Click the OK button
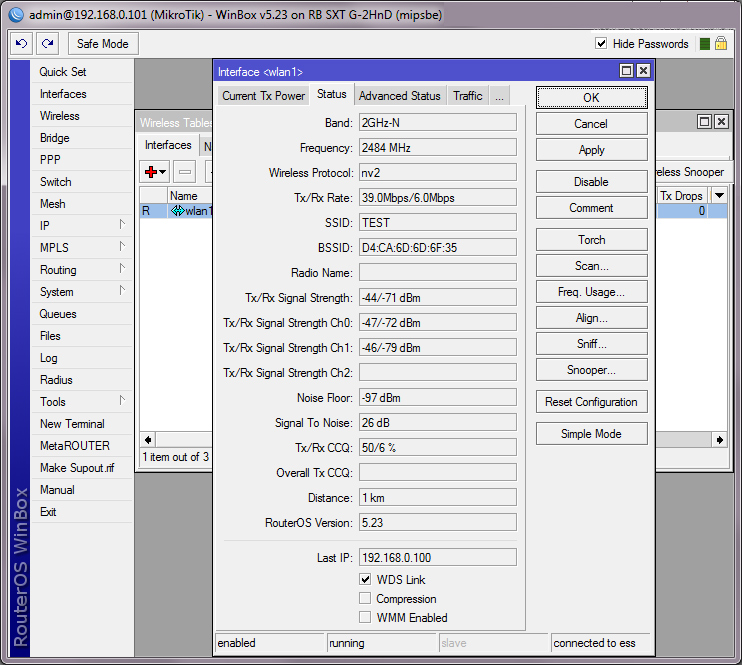 (592, 98)
